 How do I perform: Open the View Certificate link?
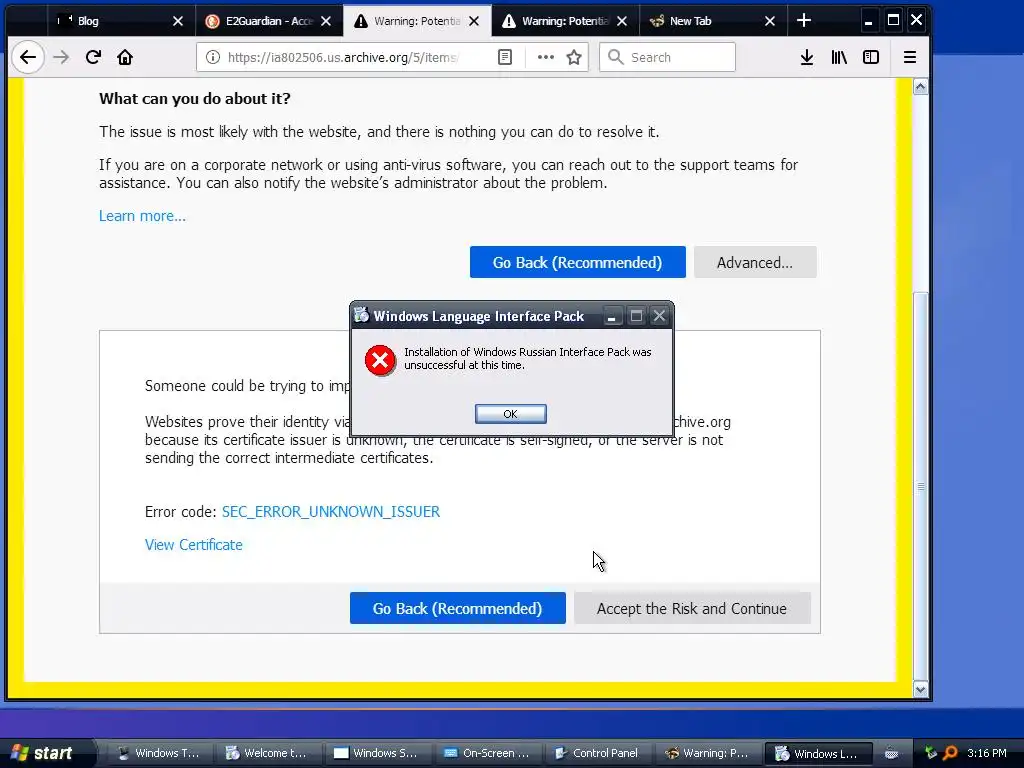[x=193, y=545]
